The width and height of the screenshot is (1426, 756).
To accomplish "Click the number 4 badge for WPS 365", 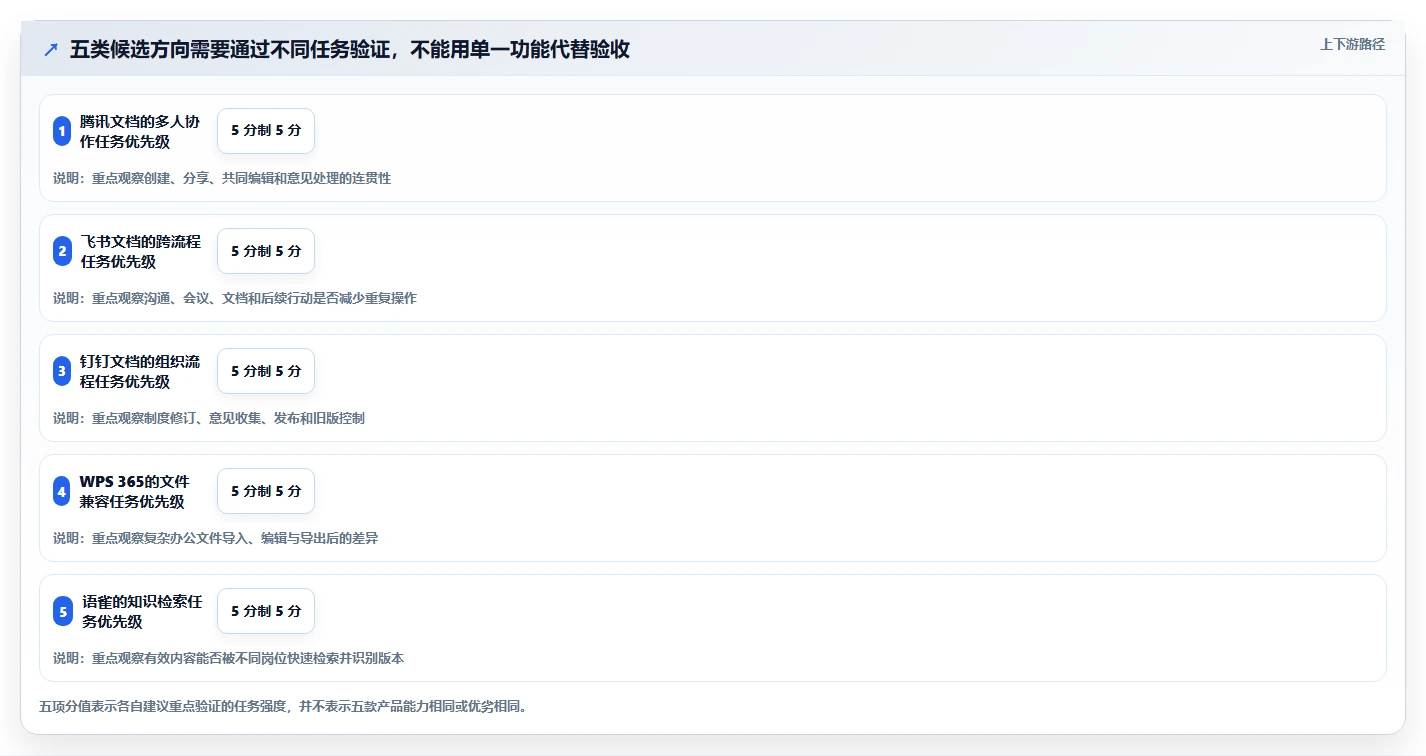I will point(62,491).
